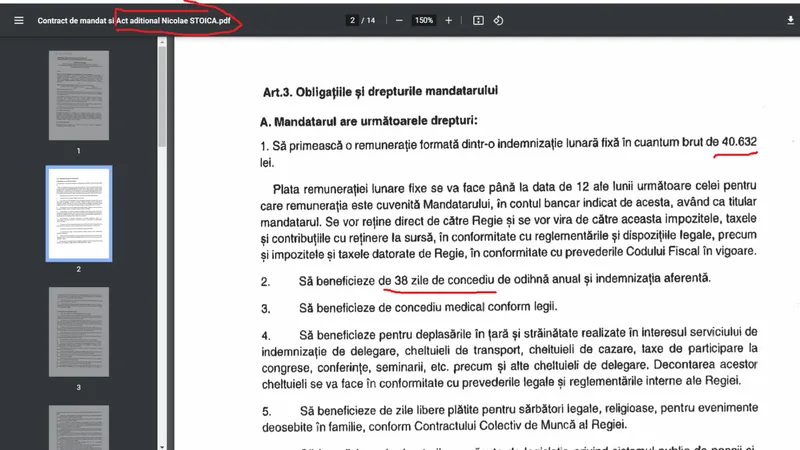This screenshot has height=450, width=800.
Task: Jump to page 3 thumbnail
Action: [x=79, y=331]
